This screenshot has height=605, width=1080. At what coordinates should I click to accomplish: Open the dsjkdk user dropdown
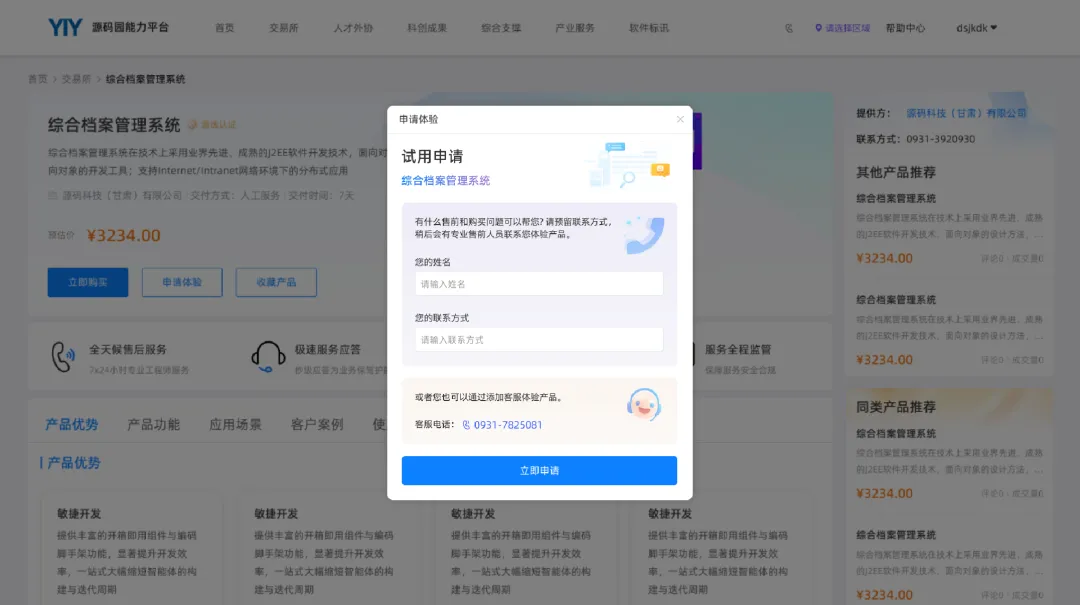[x=976, y=28]
